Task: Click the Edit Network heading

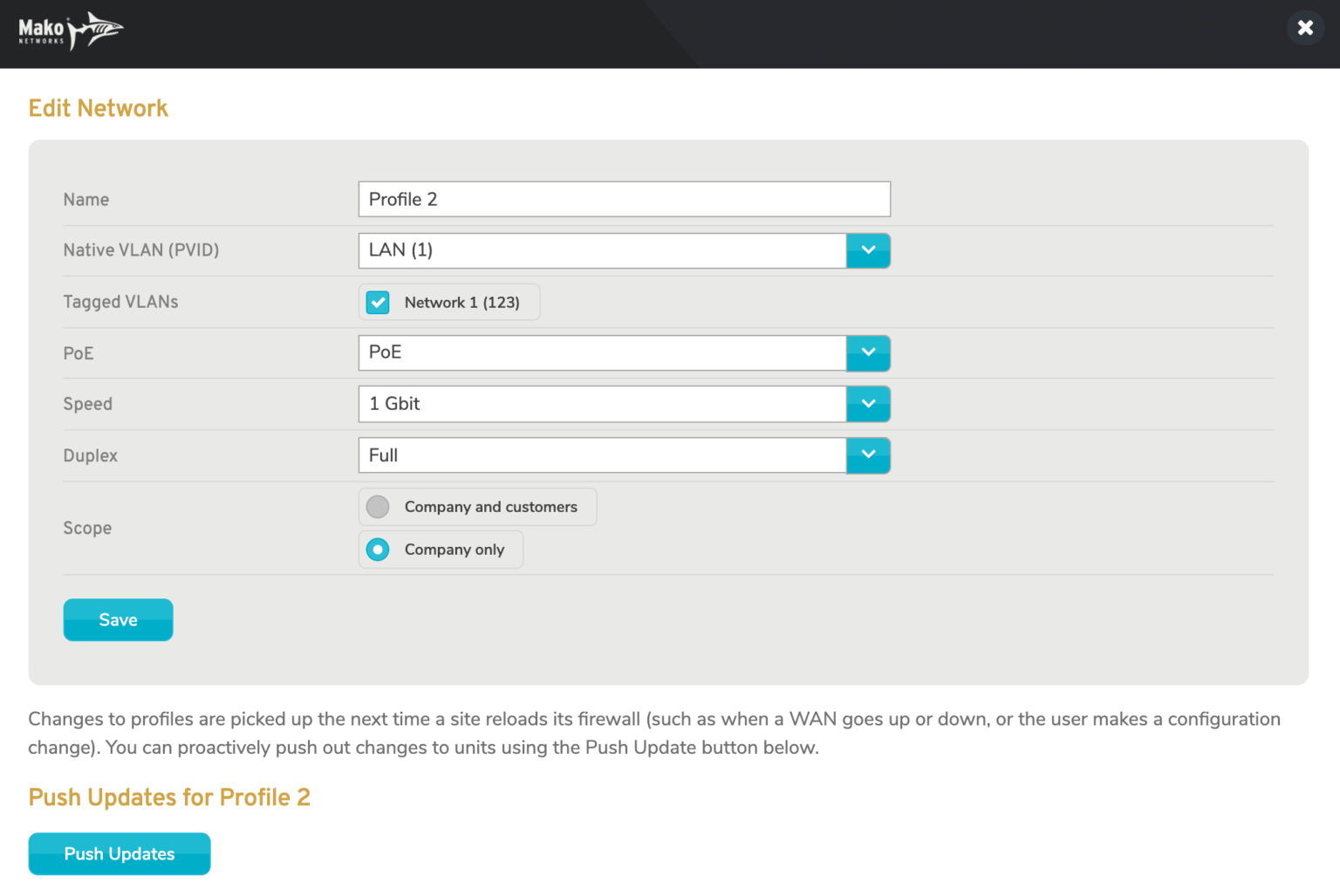Action: pos(98,107)
